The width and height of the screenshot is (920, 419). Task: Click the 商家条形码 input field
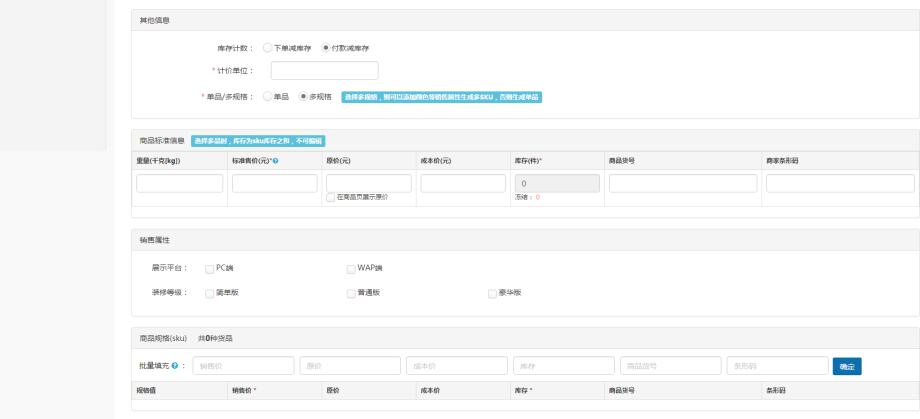839,184
